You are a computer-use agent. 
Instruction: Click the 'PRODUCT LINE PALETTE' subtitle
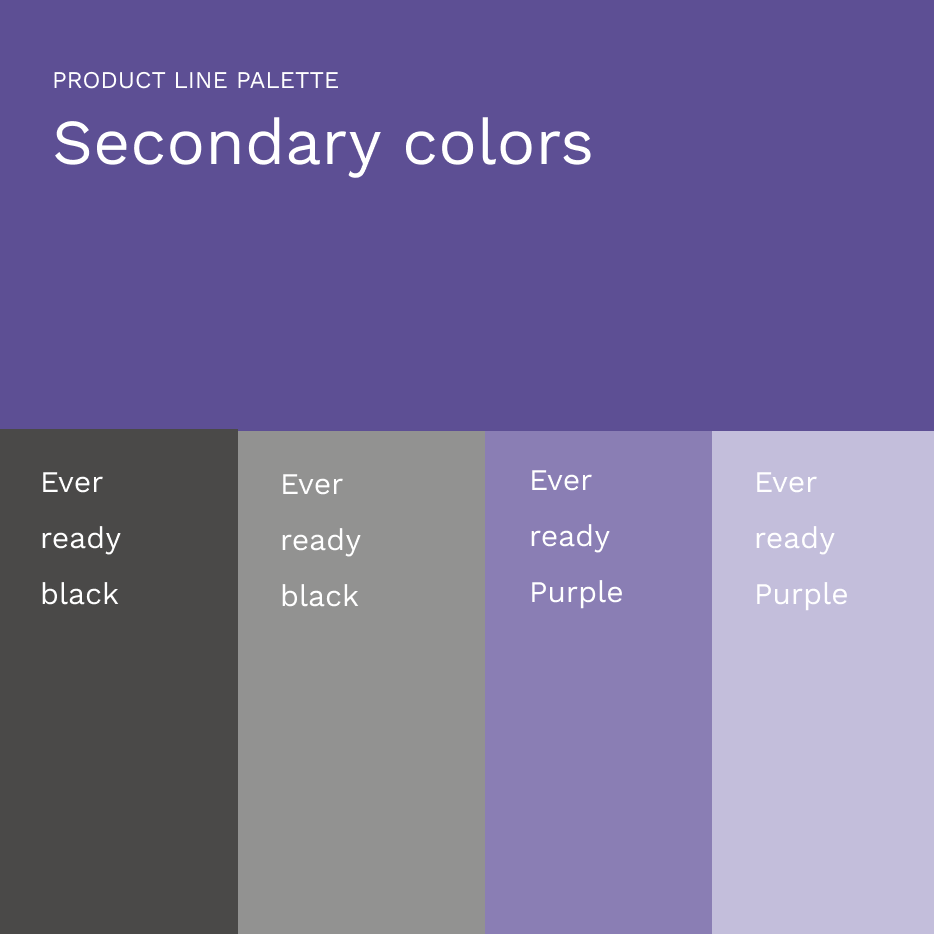click(x=196, y=81)
